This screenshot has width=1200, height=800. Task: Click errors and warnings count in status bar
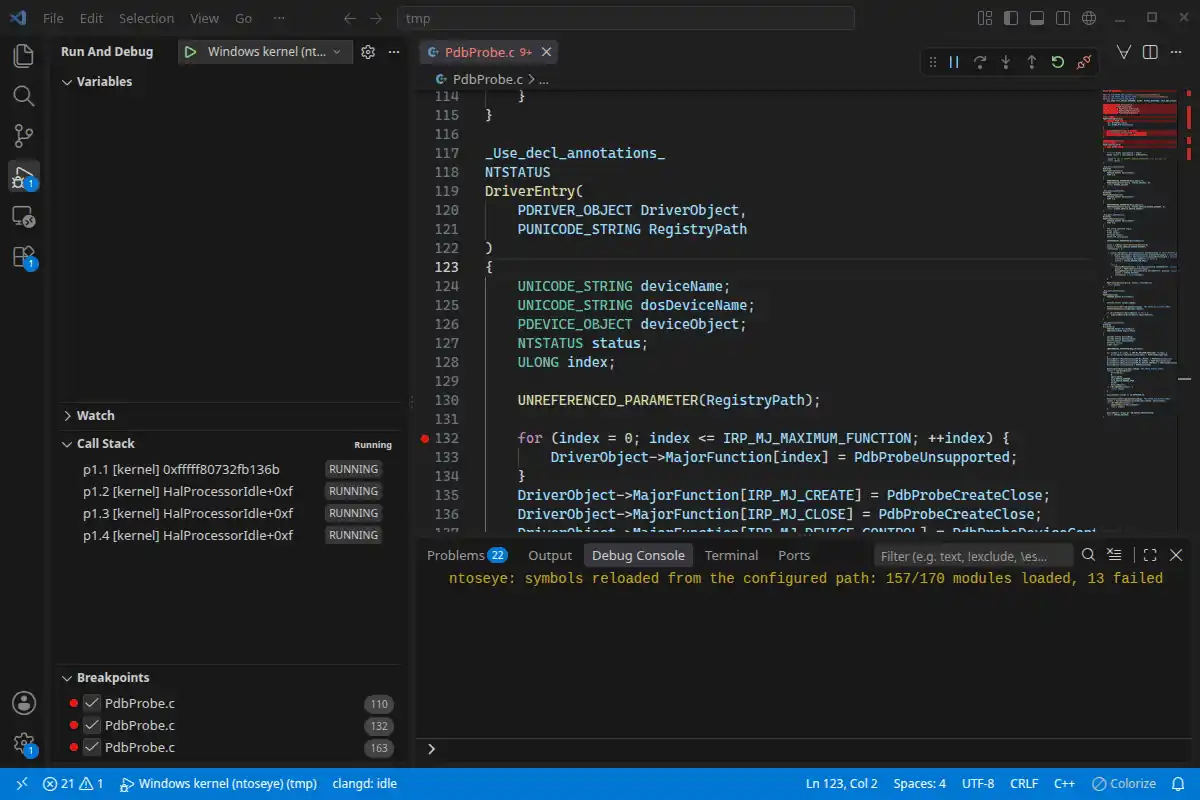click(73, 784)
